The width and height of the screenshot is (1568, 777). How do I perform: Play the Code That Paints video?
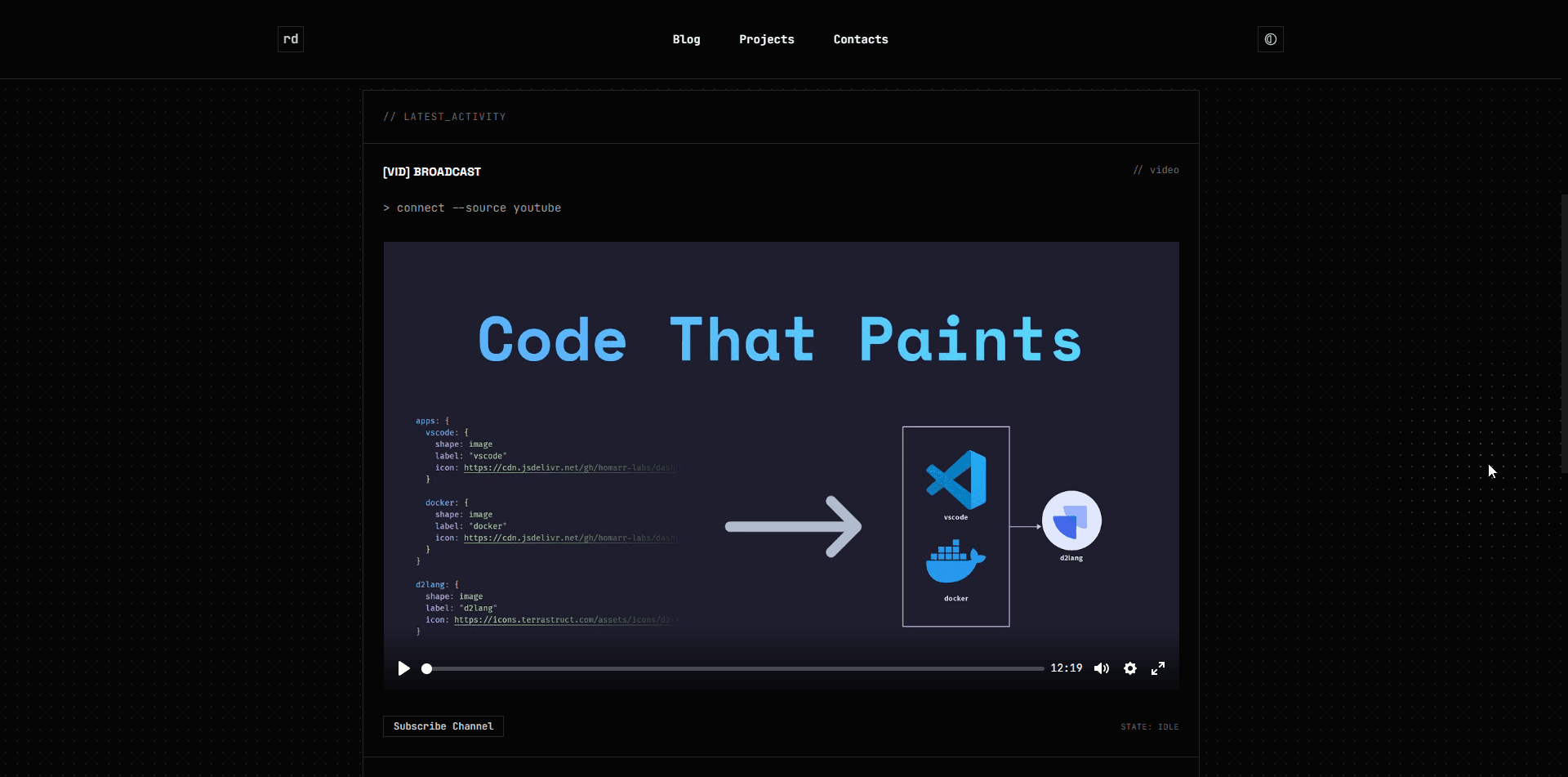[403, 668]
